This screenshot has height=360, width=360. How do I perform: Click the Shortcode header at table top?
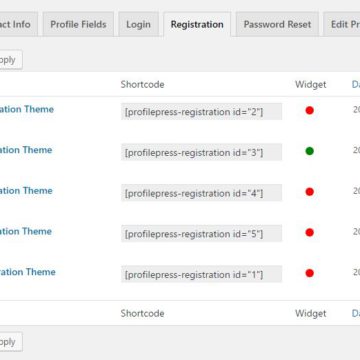point(142,84)
